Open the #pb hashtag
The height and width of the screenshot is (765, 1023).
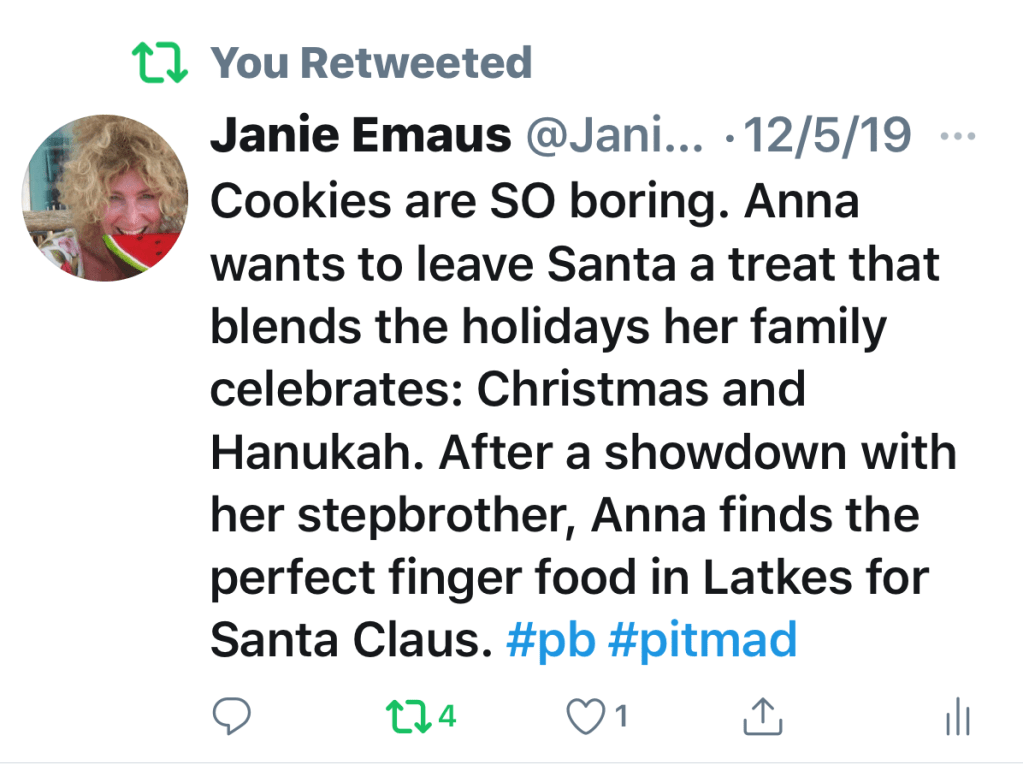click(x=551, y=639)
